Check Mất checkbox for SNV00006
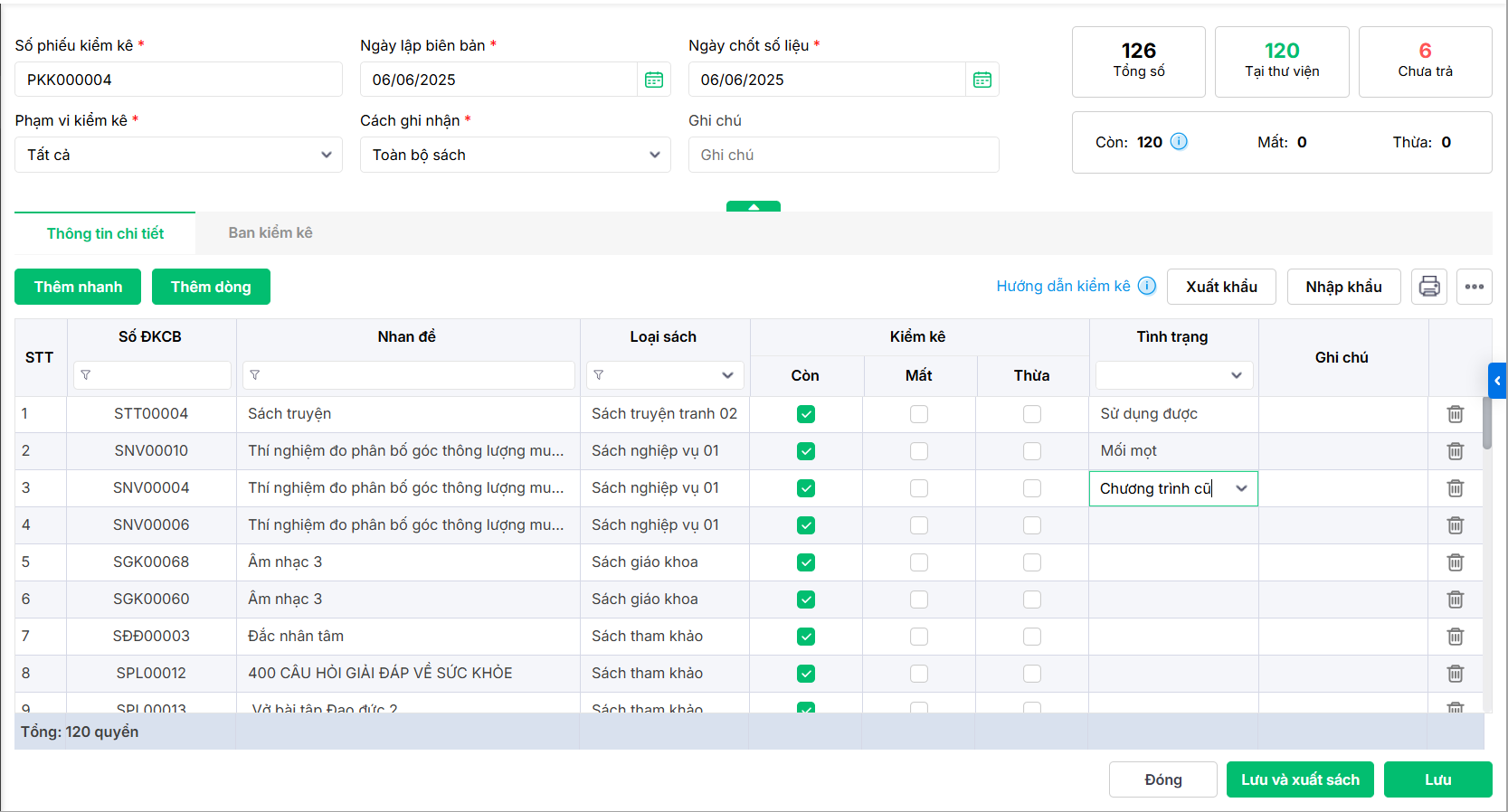 coord(918,525)
